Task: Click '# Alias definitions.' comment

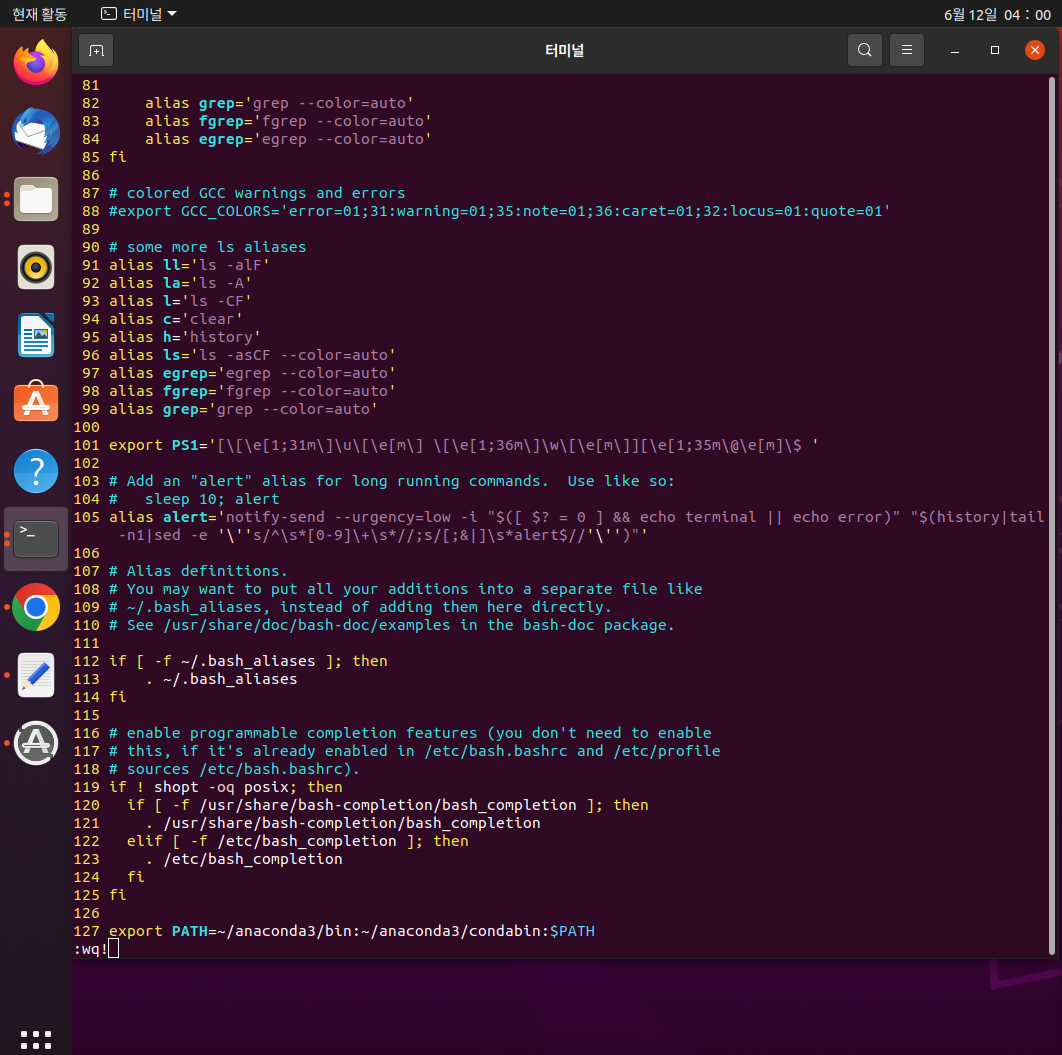Action: (x=198, y=571)
